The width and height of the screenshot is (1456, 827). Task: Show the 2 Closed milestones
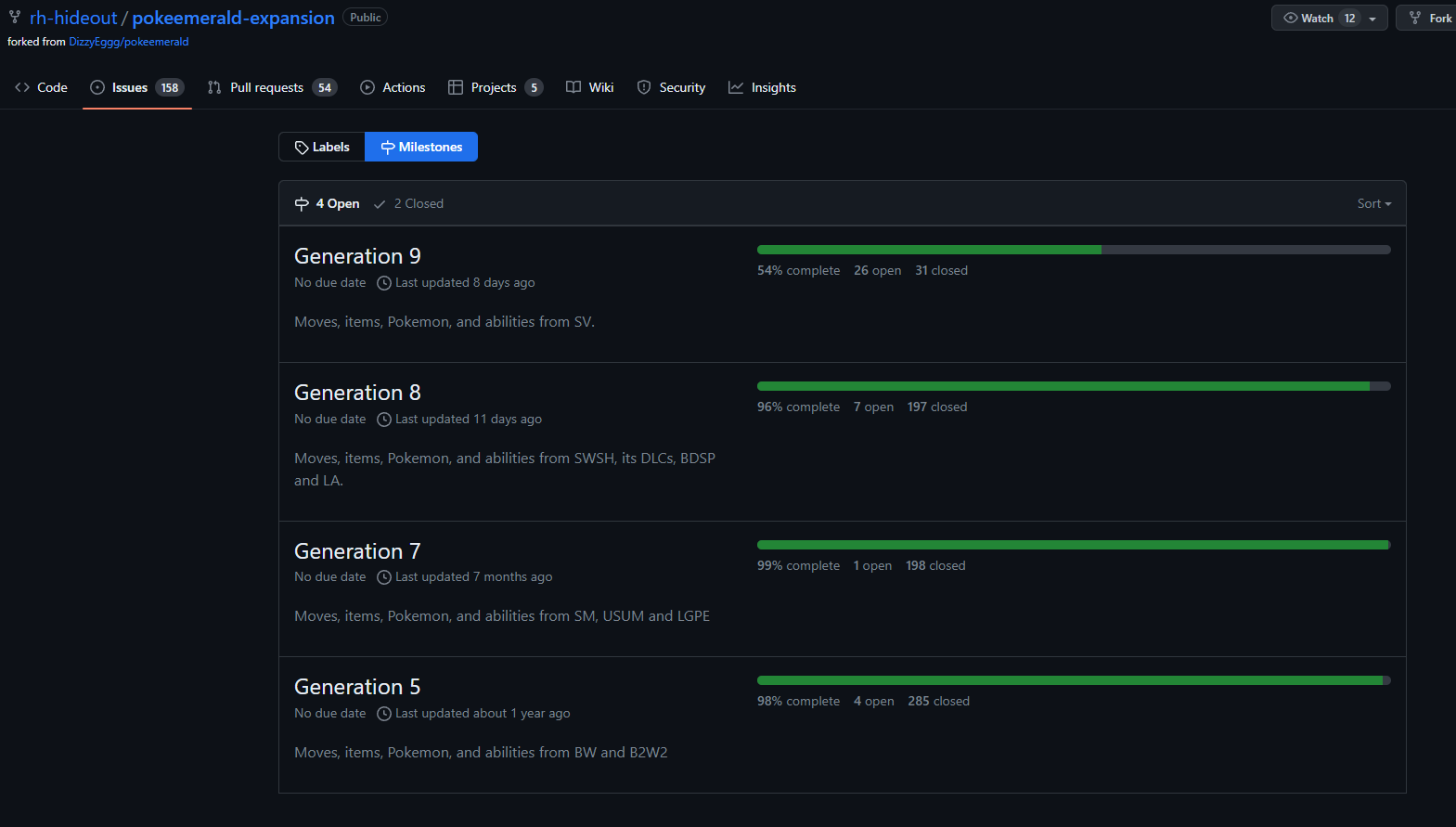[x=409, y=203]
